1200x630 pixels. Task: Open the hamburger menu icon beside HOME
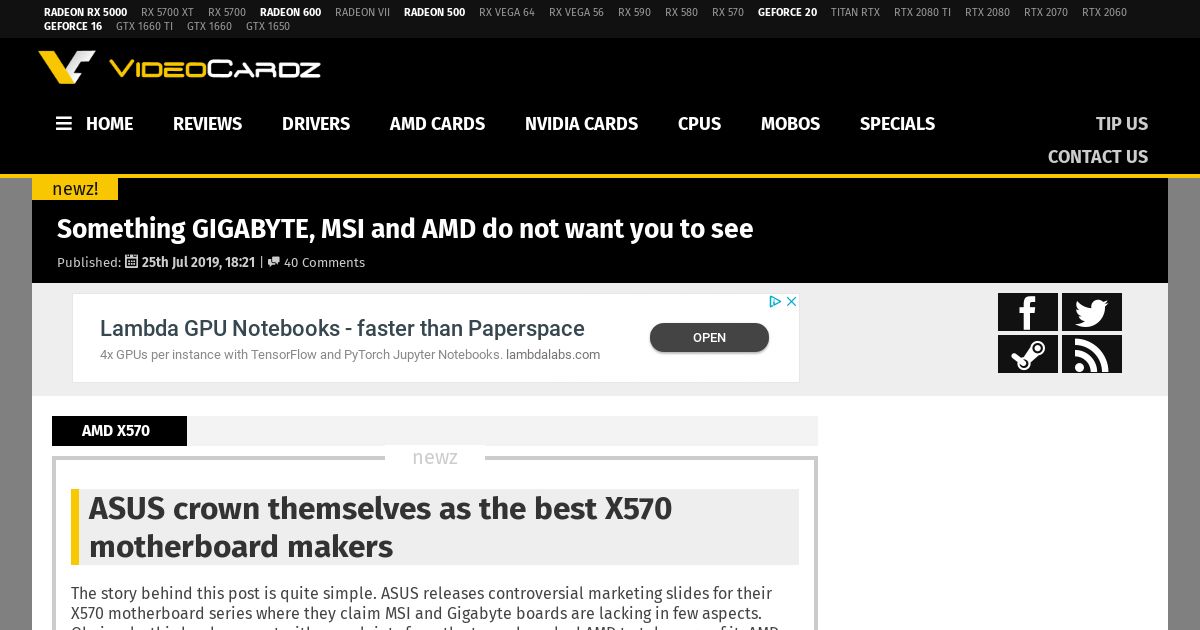click(x=64, y=124)
